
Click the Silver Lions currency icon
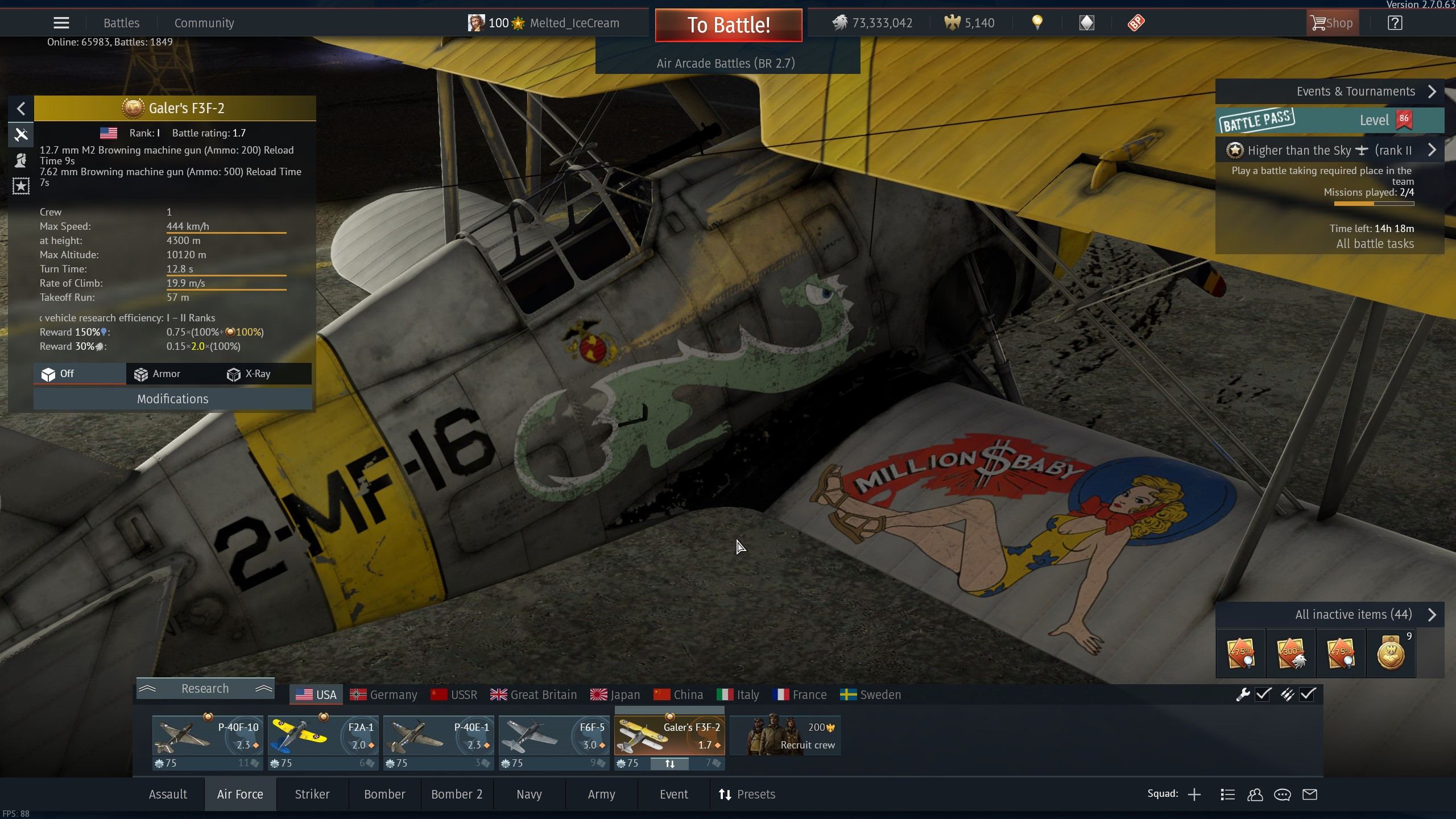click(840, 23)
